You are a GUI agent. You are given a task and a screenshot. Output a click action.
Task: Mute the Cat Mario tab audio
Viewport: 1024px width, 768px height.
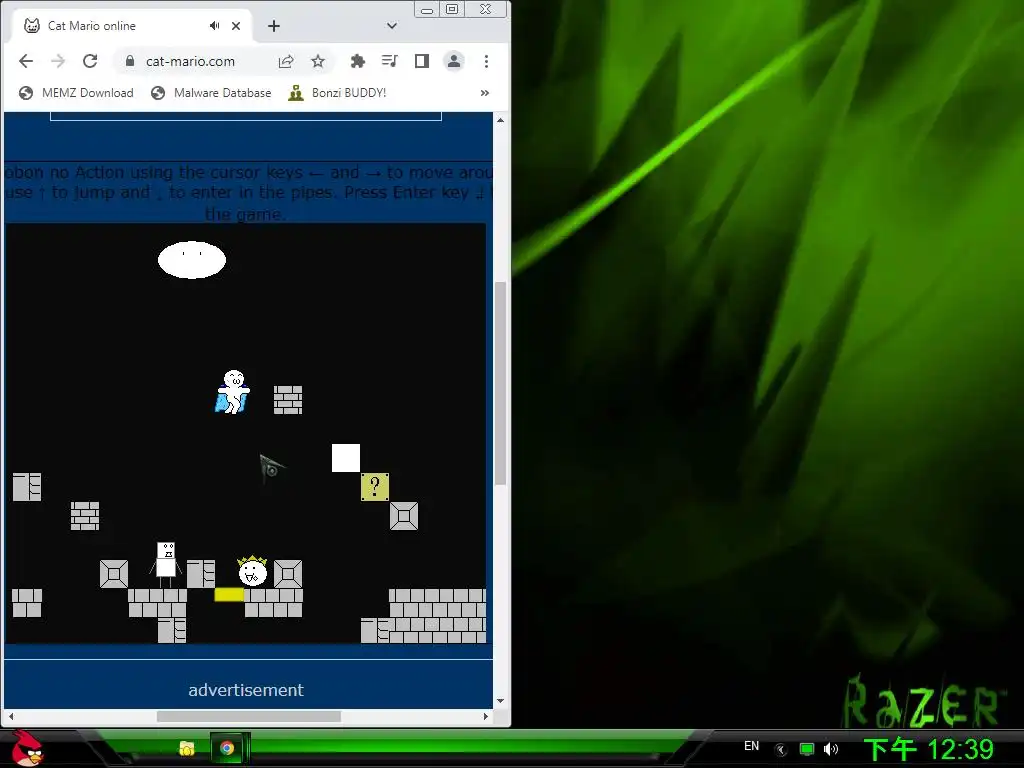[x=214, y=26]
